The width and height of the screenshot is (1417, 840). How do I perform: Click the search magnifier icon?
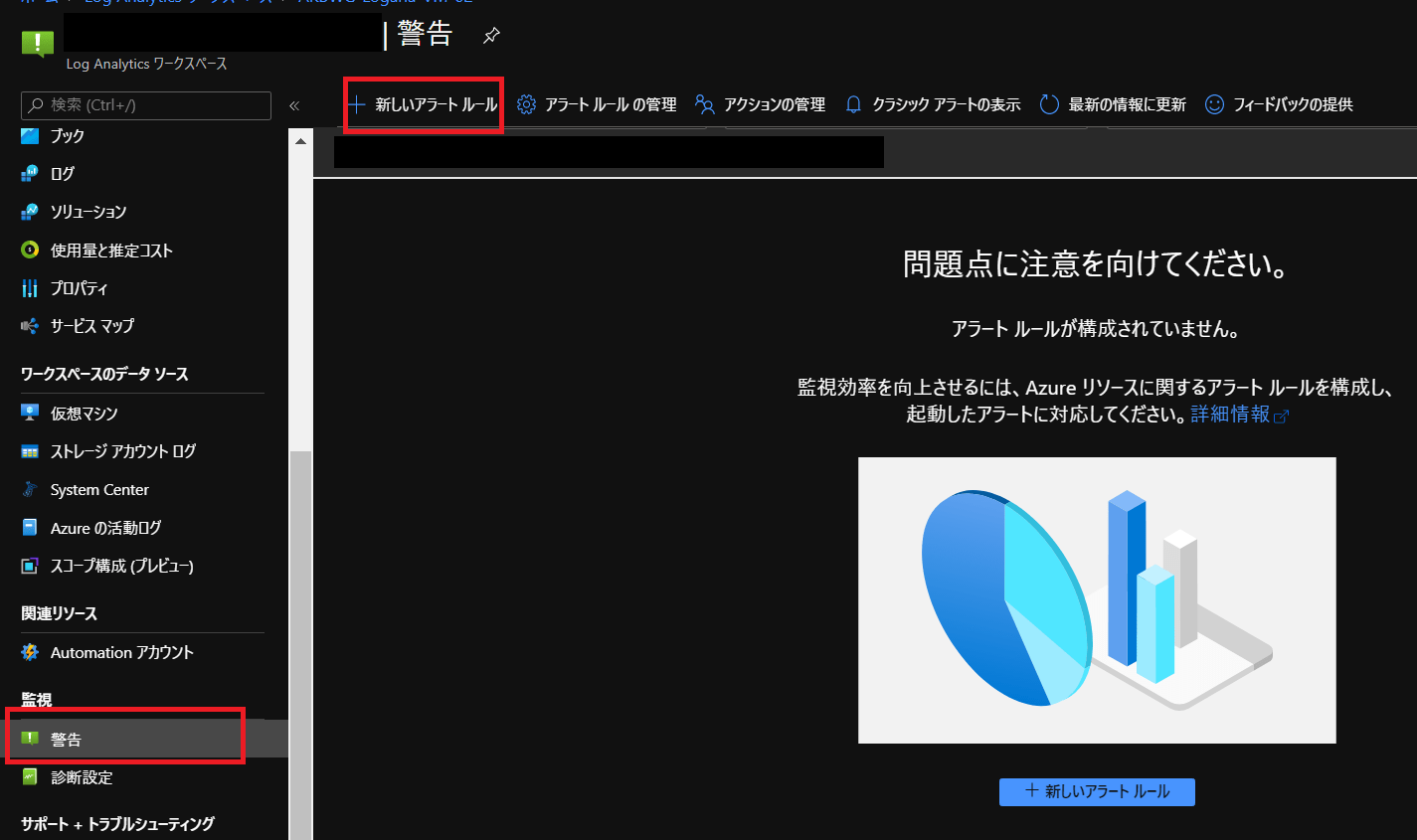[37, 104]
